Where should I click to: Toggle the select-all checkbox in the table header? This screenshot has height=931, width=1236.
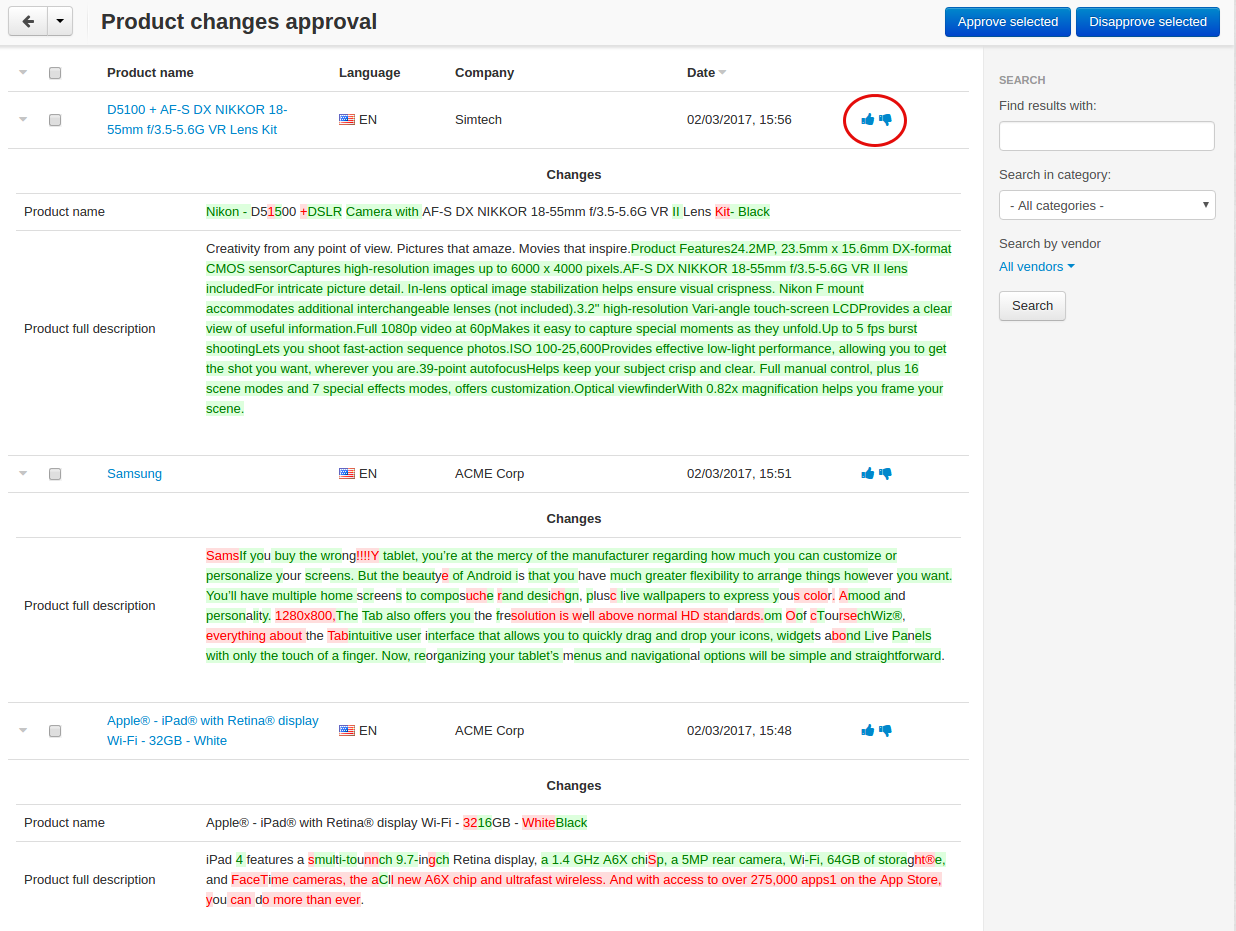[x=55, y=73]
